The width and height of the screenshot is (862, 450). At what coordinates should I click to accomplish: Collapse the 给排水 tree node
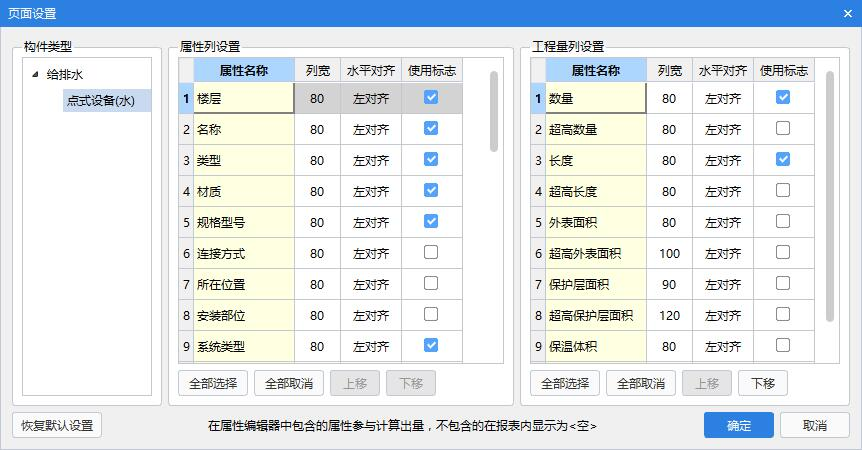click(x=36, y=74)
